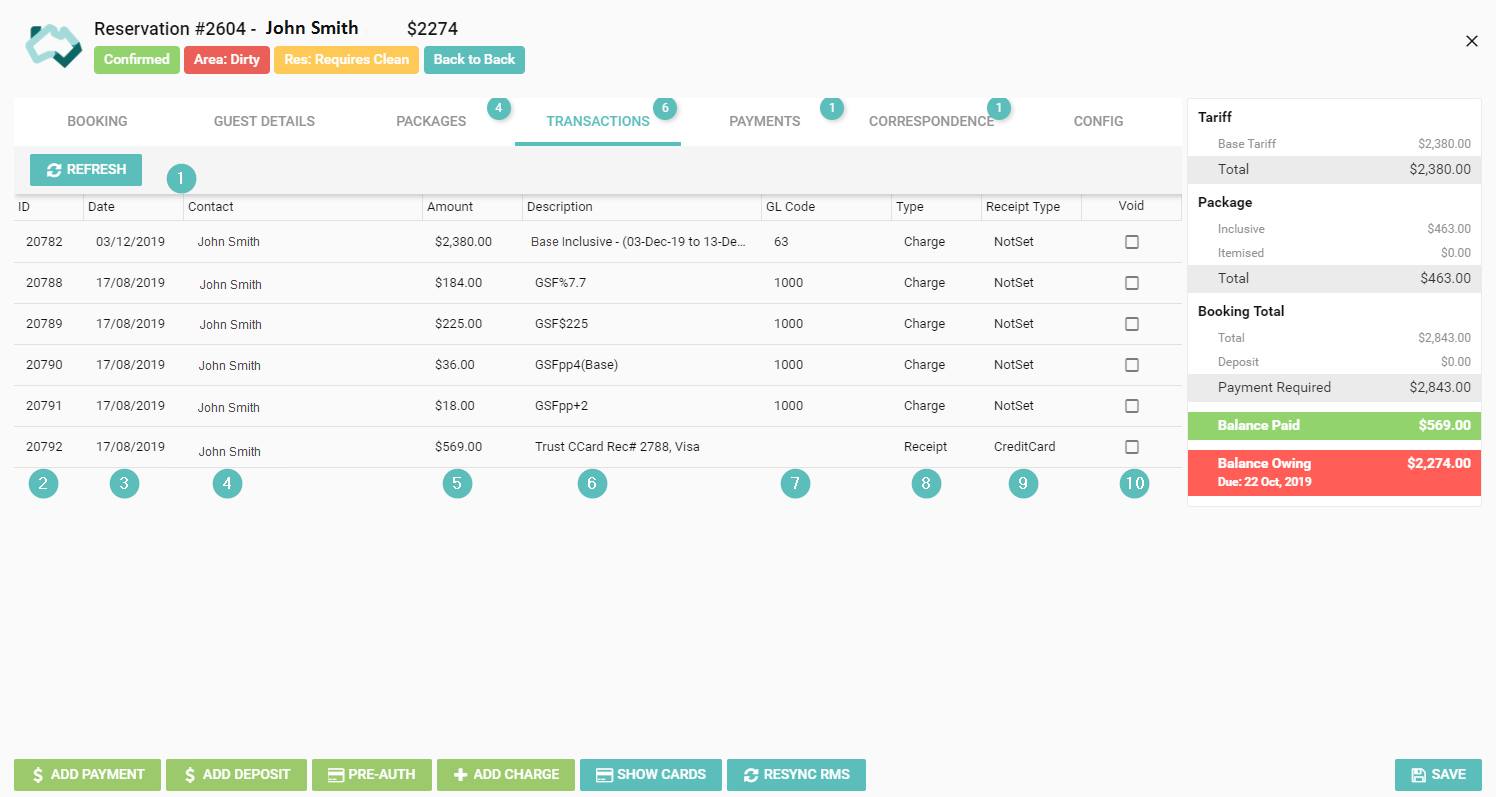
Task: Click the badge on the Correspondence tab
Action: [x=998, y=107]
